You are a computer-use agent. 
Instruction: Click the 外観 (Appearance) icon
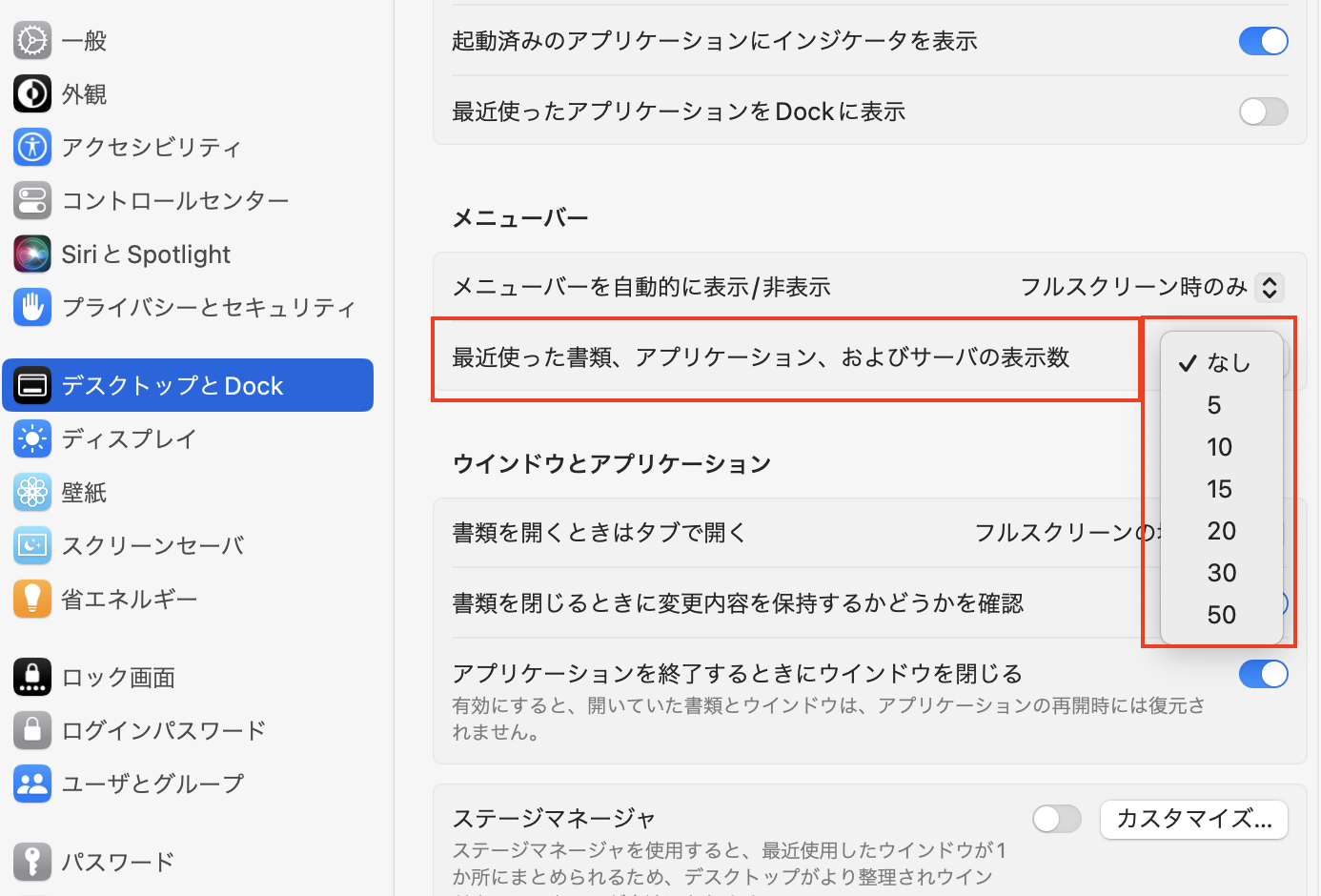32,93
